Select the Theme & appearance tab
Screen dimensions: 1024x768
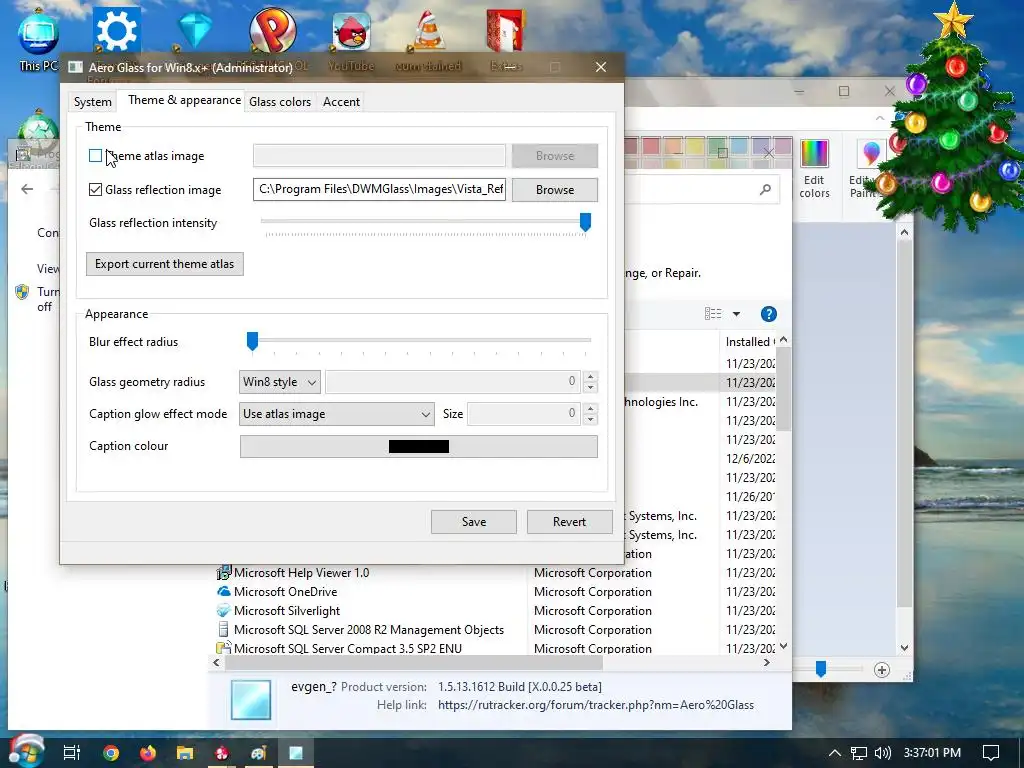point(184,100)
